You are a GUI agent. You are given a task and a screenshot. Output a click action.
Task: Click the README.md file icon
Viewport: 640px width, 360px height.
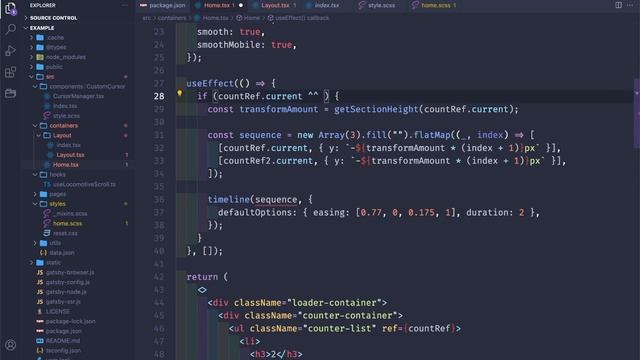pos(40,341)
